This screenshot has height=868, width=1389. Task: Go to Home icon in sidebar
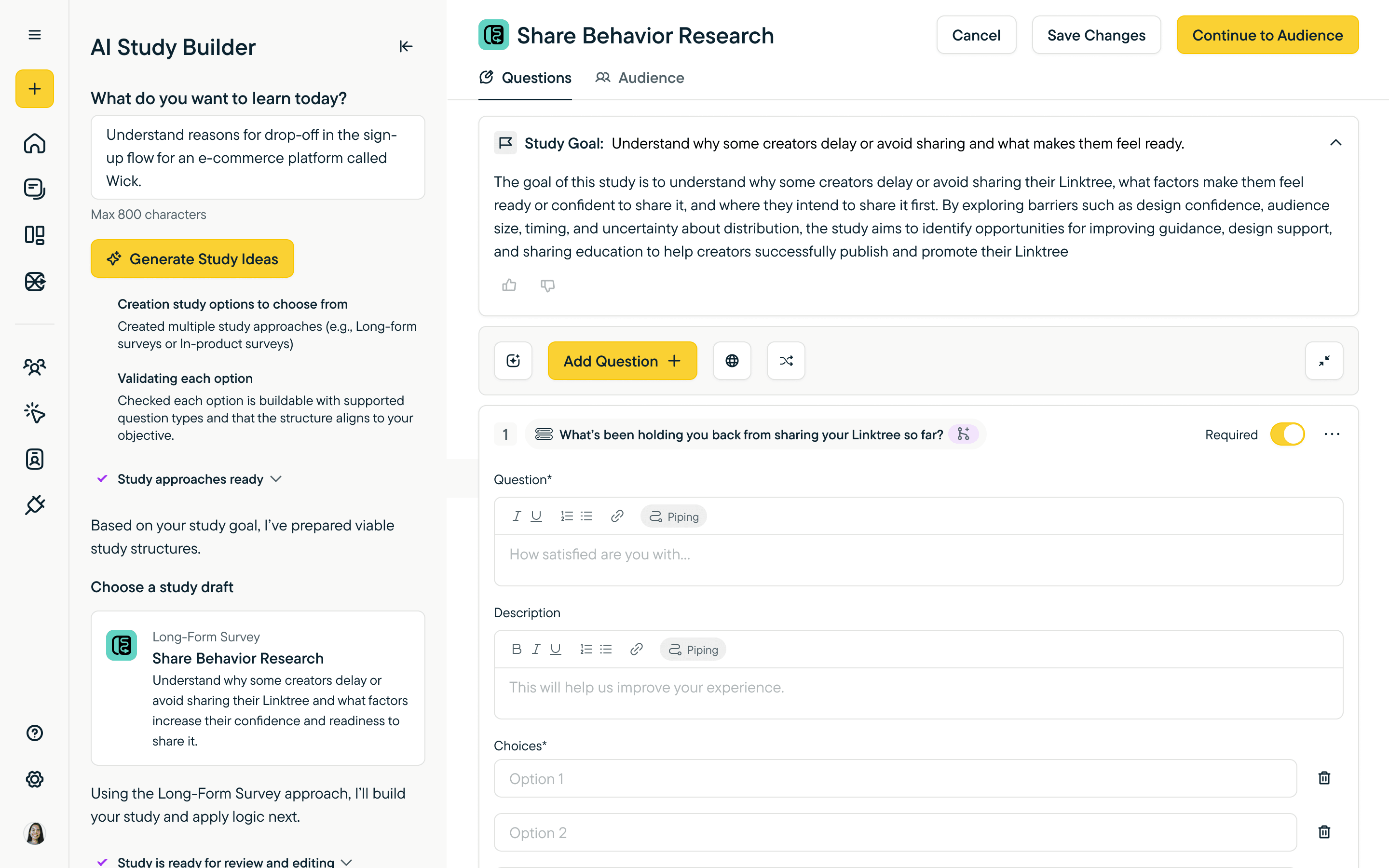[x=34, y=143]
